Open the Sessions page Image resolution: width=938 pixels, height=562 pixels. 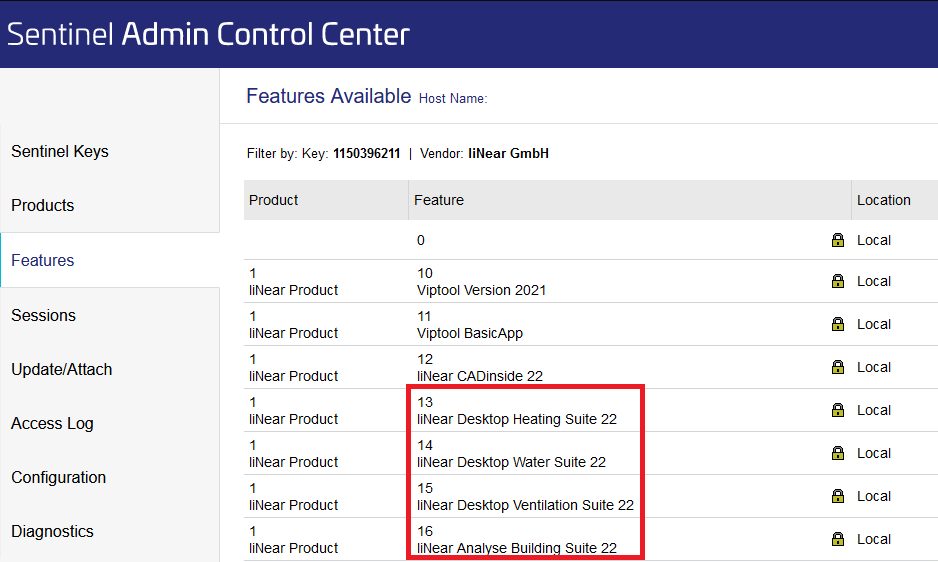pos(43,315)
